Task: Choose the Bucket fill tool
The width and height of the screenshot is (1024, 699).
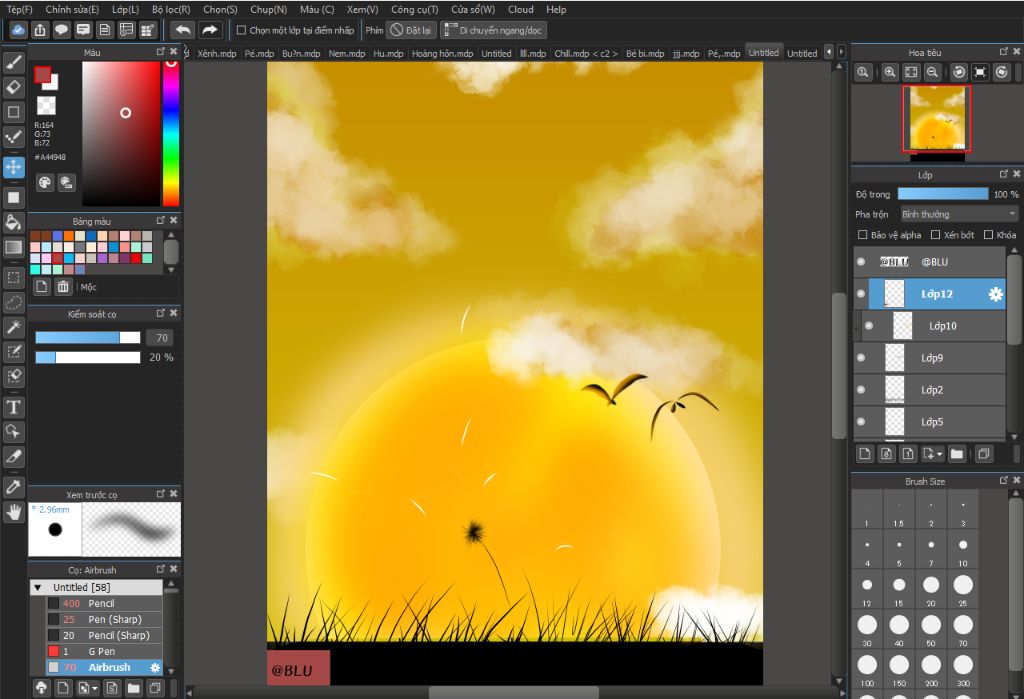Action: click(14, 222)
